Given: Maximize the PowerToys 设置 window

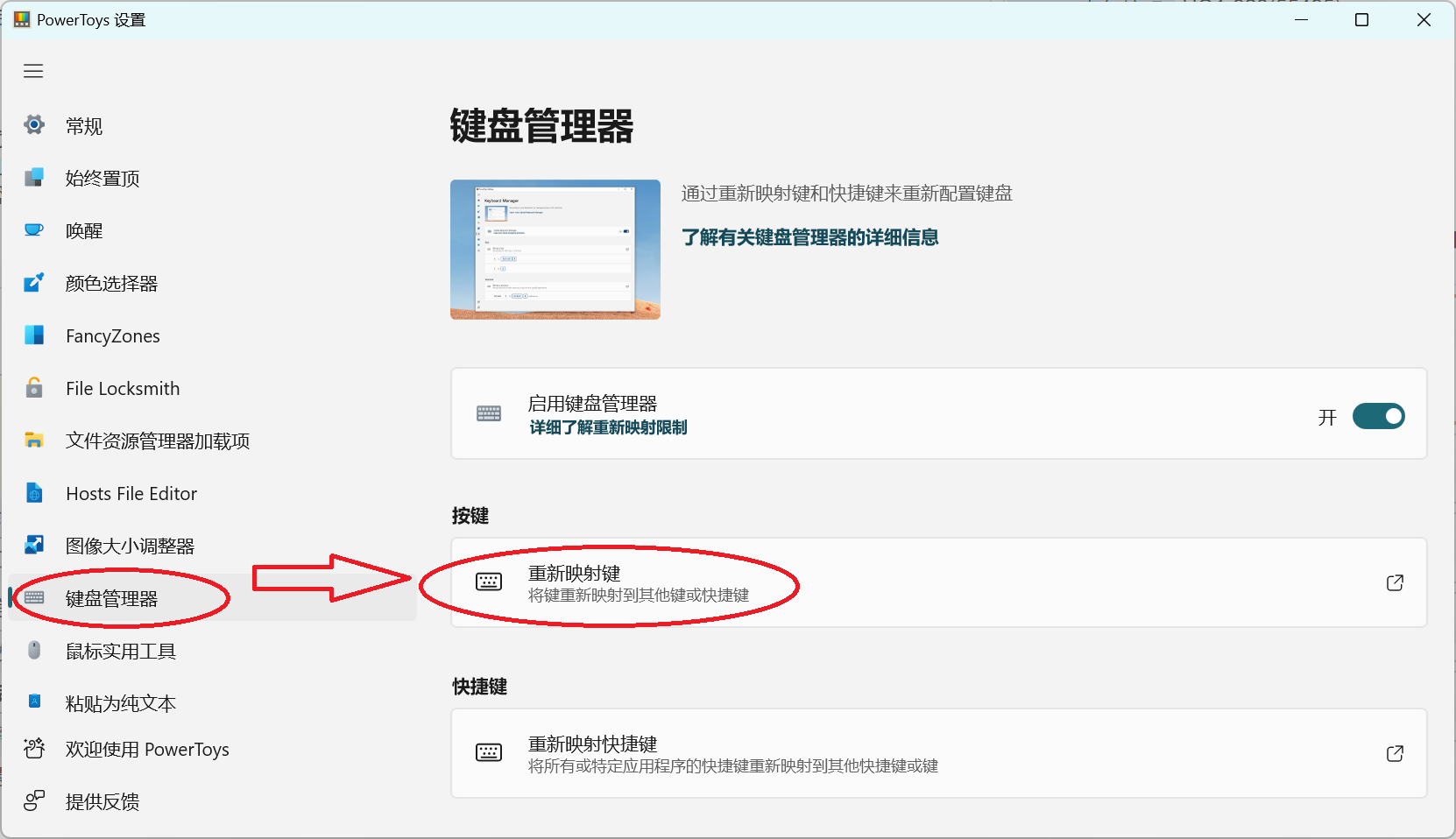Looking at the screenshot, I should pyautogui.click(x=1361, y=19).
